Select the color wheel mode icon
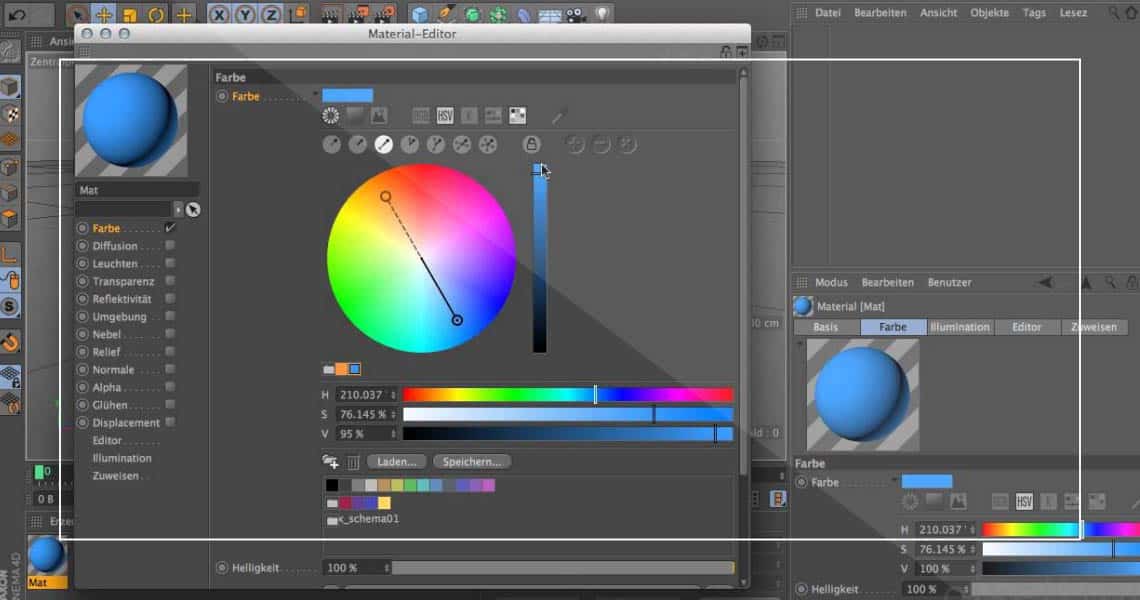 [x=331, y=116]
